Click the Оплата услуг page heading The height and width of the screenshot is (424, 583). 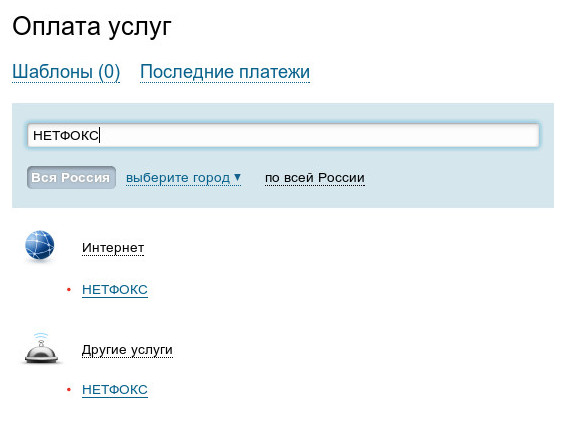tap(91, 28)
